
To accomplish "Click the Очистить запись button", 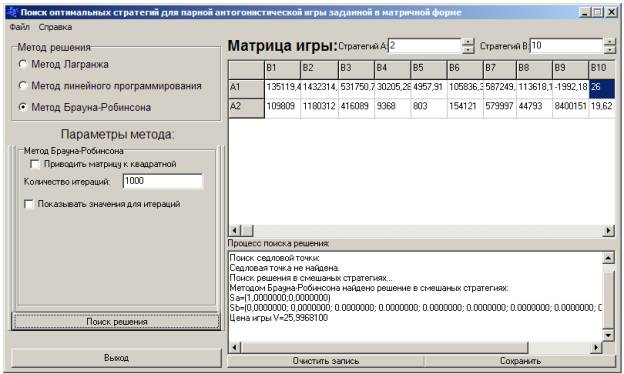I will pyautogui.click(x=326, y=361).
